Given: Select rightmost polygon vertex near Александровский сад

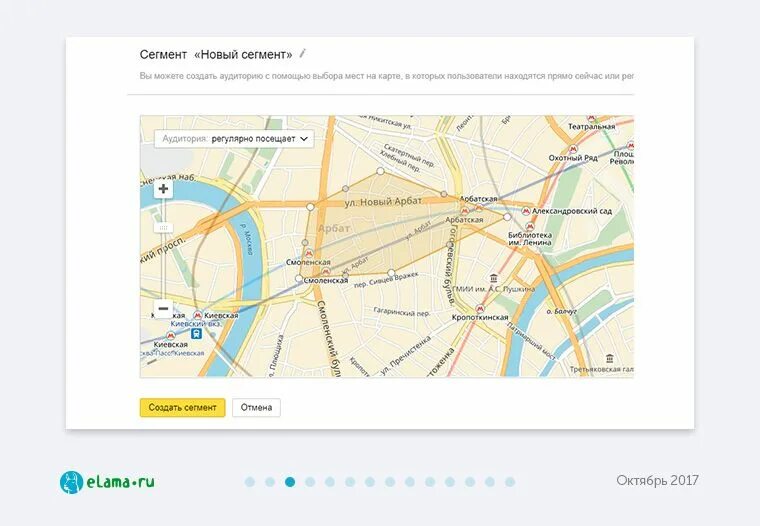Looking at the screenshot, I should [x=507, y=217].
